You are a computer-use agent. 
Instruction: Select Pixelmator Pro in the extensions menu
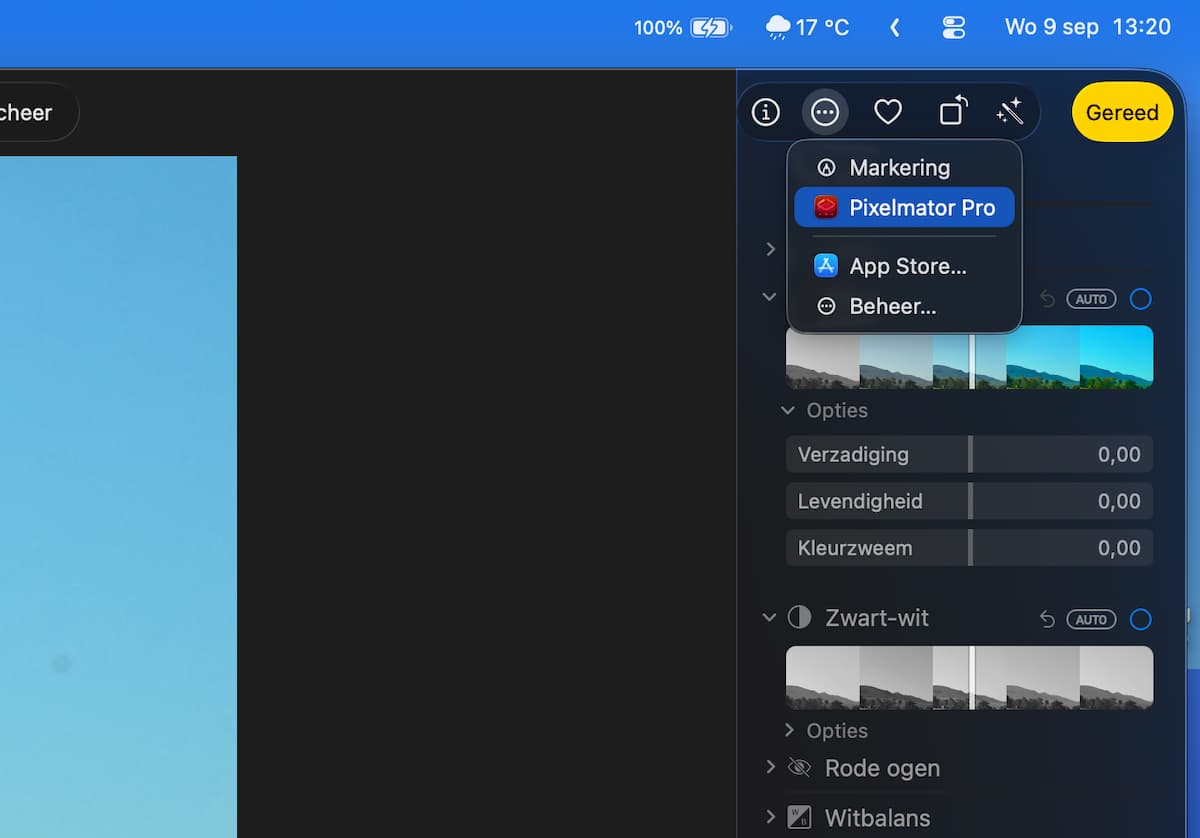coord(904,207)
